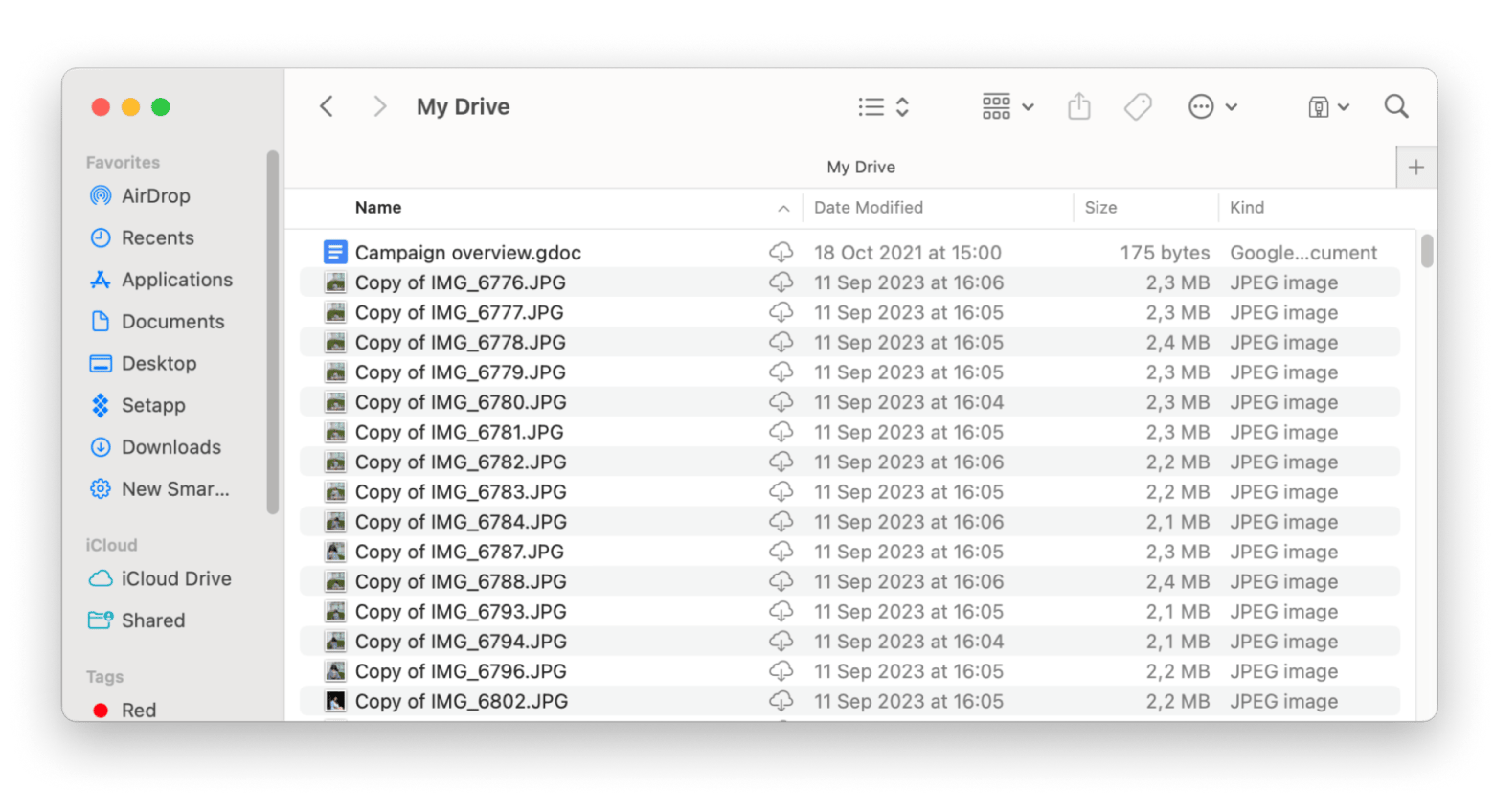Open the Finder search magnifier
The height and width of the screenshot is (812, 1494).
point(1395,106)
